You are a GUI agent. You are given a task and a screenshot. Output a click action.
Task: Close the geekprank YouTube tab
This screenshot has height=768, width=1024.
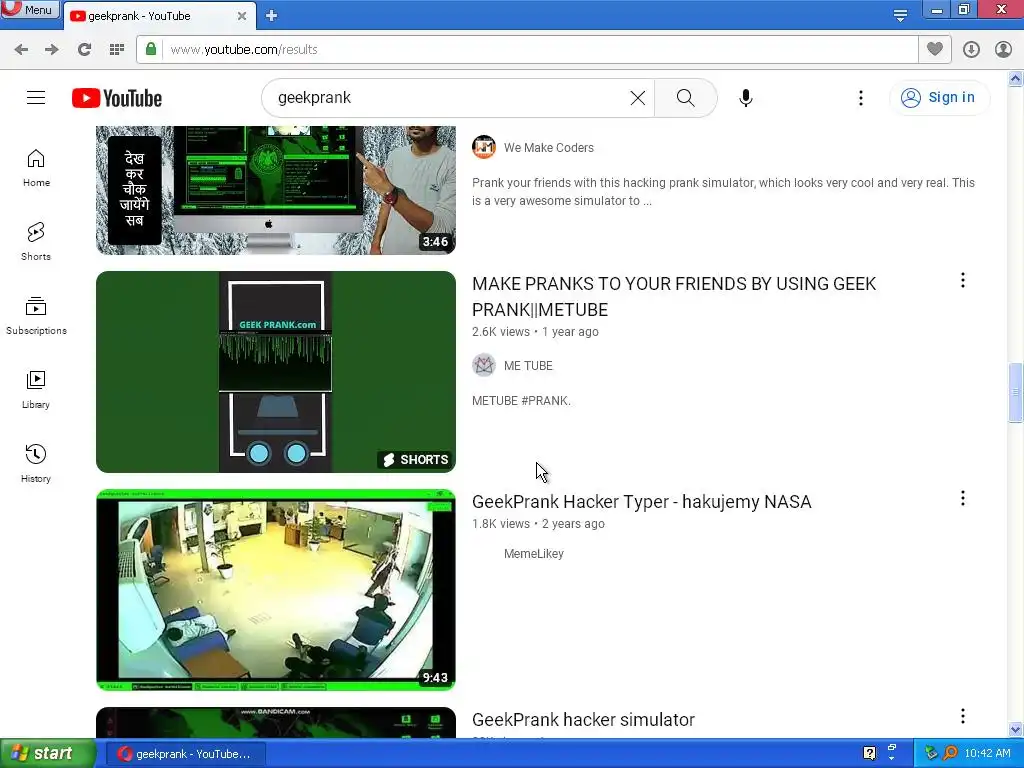[x=242, y=16]
